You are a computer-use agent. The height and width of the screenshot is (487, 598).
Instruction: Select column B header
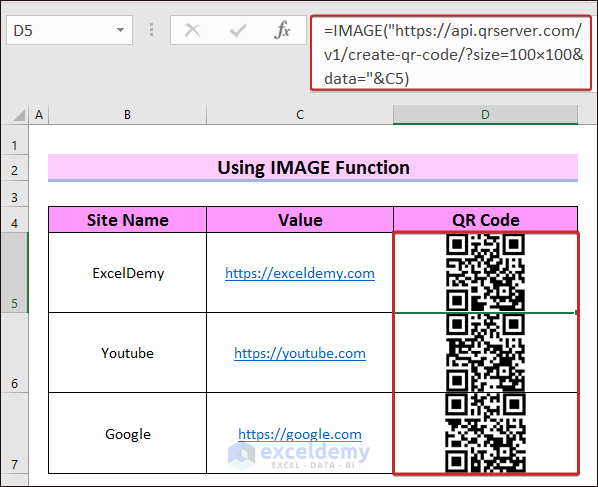point(127,115)
